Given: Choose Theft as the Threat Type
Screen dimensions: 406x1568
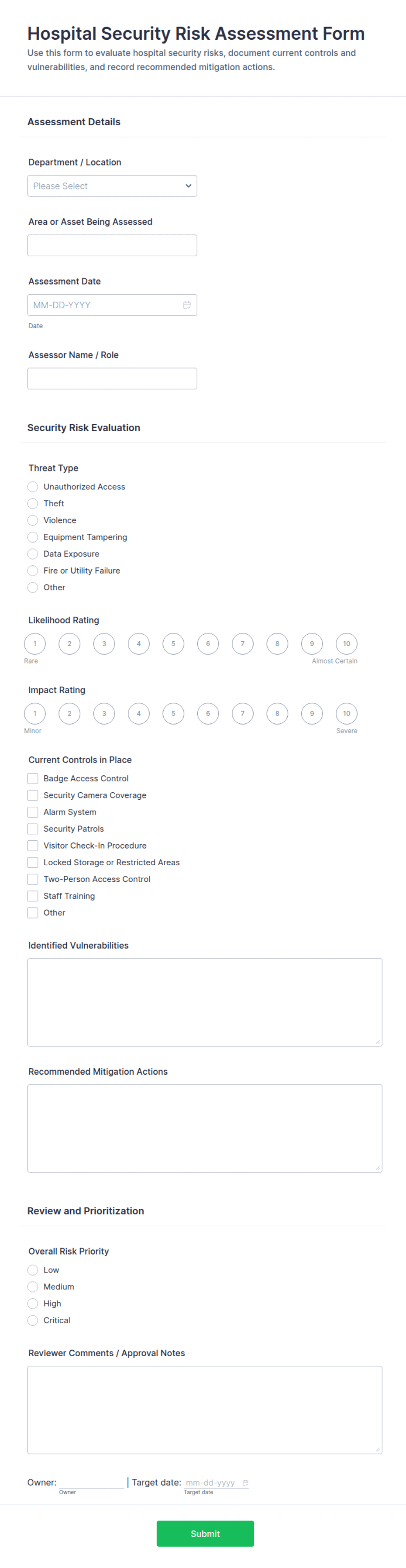Looking at the screenshot, I should 32,503.
